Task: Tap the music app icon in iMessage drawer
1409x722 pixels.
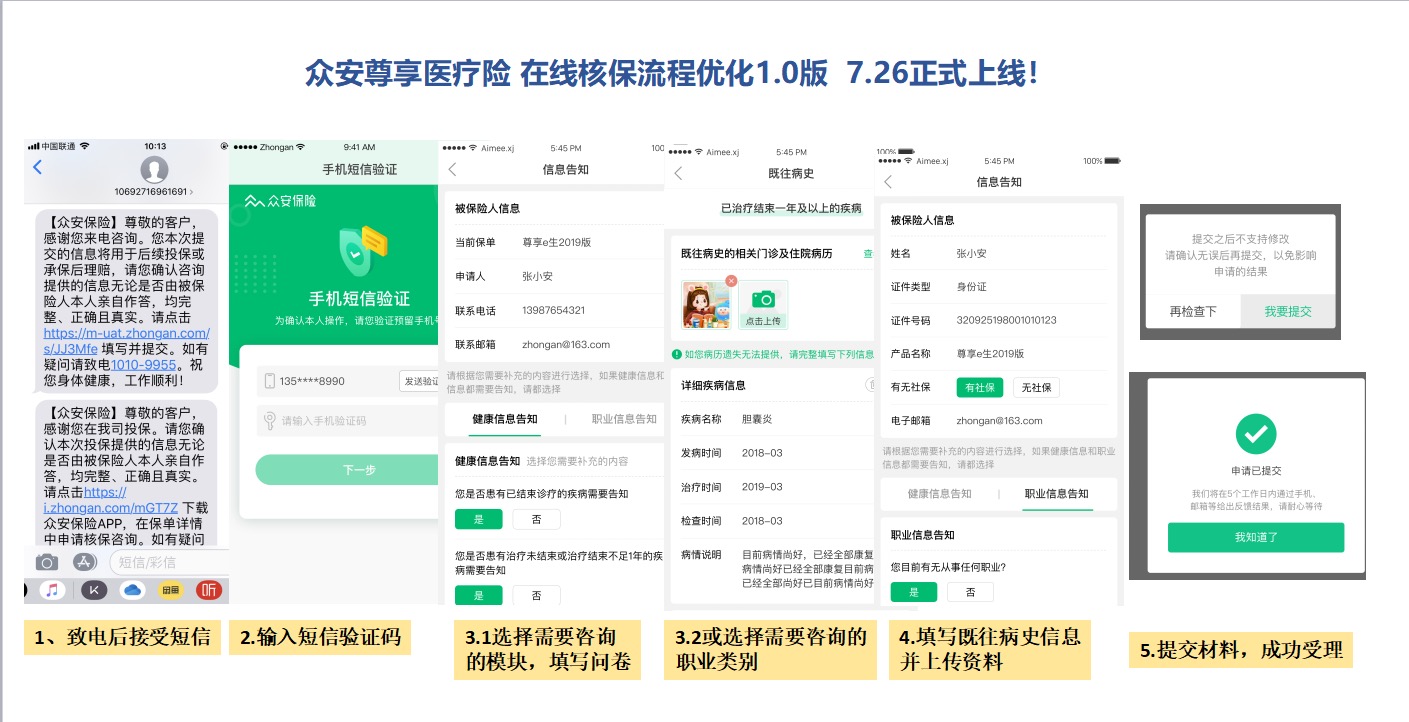Action: 53,590
